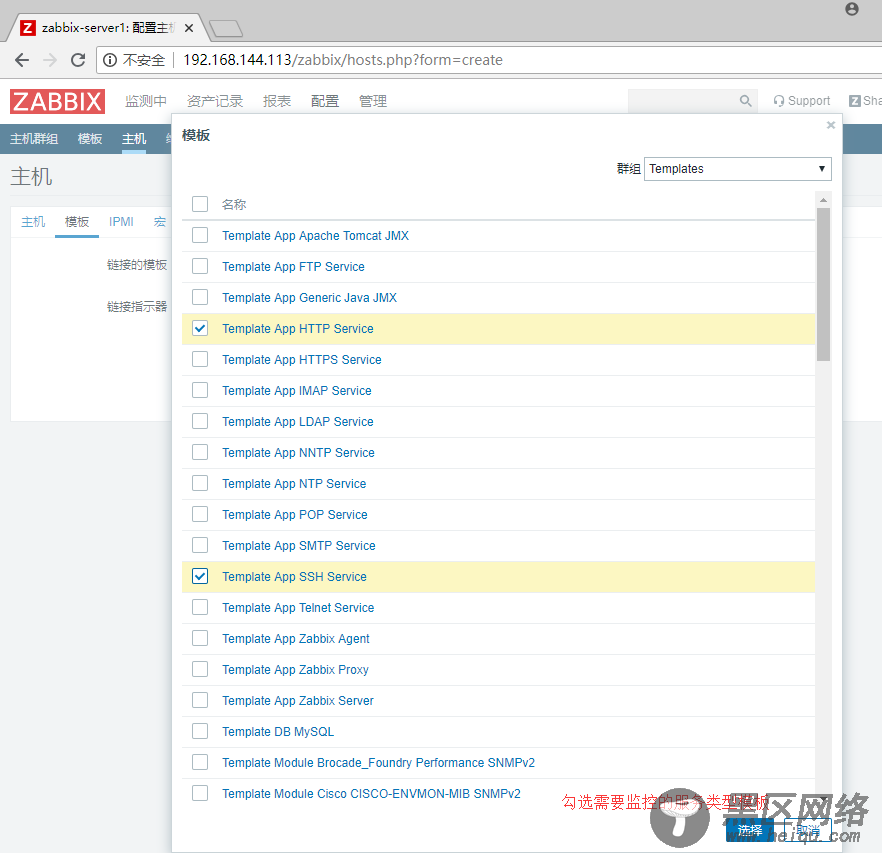Reload the page with the refresh icon
Screen dimensions: 882x853
click(x=78, y=60)
